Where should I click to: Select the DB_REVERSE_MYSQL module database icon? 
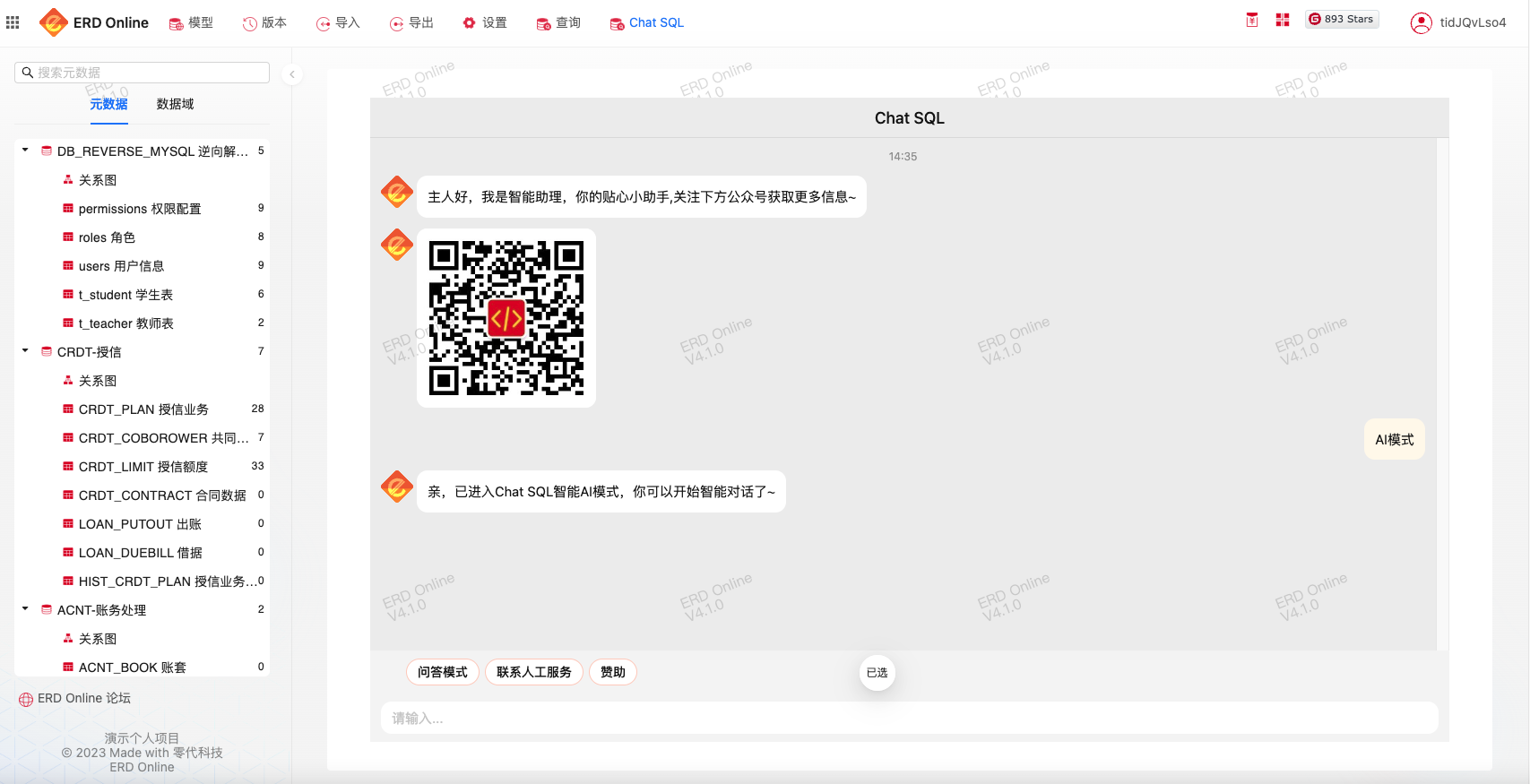pyautogui.click(x=47, y=151)
